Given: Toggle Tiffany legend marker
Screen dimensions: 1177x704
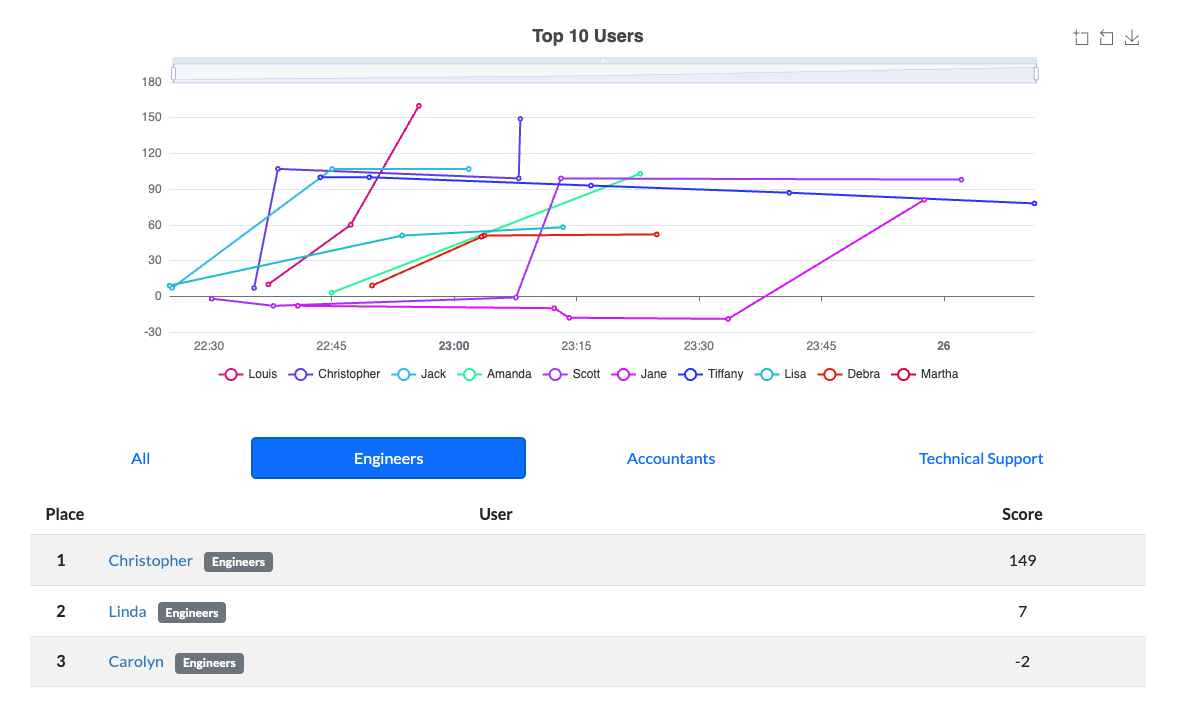Looking at the screenshot, I should 711,374.
